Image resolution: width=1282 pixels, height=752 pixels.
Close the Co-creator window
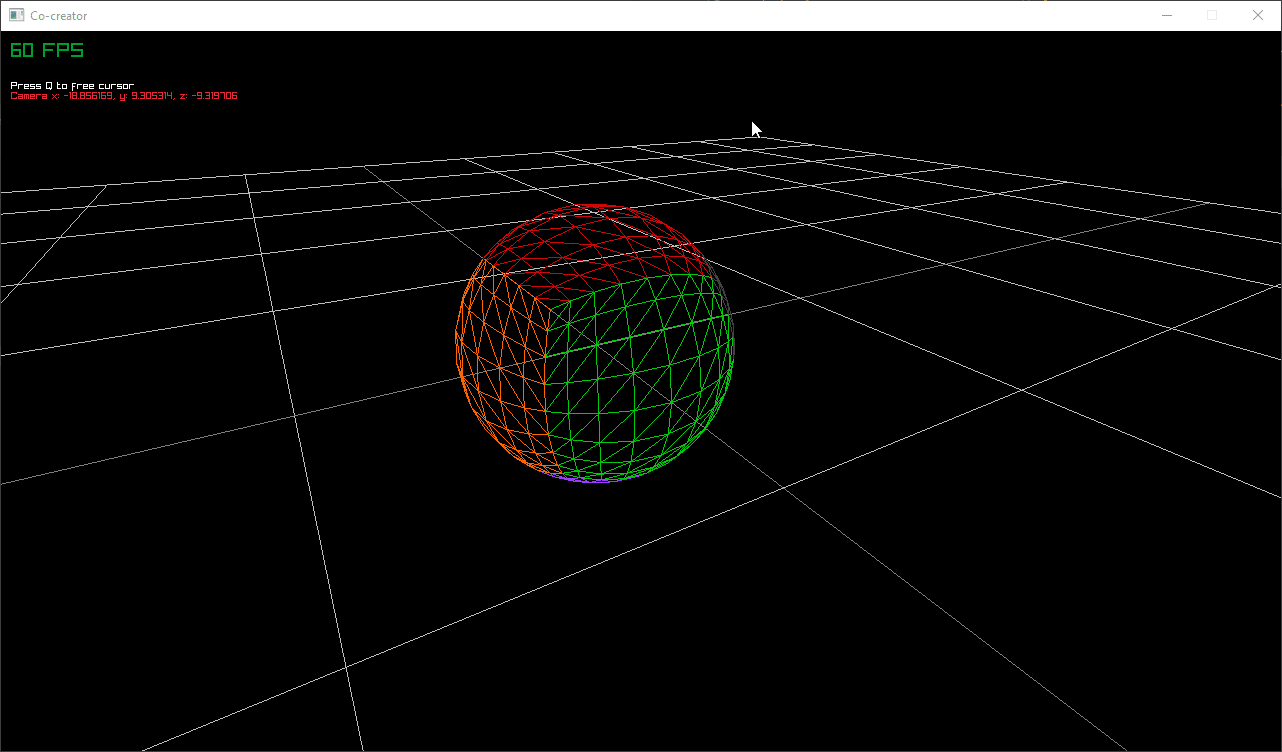pos(1258,15)
